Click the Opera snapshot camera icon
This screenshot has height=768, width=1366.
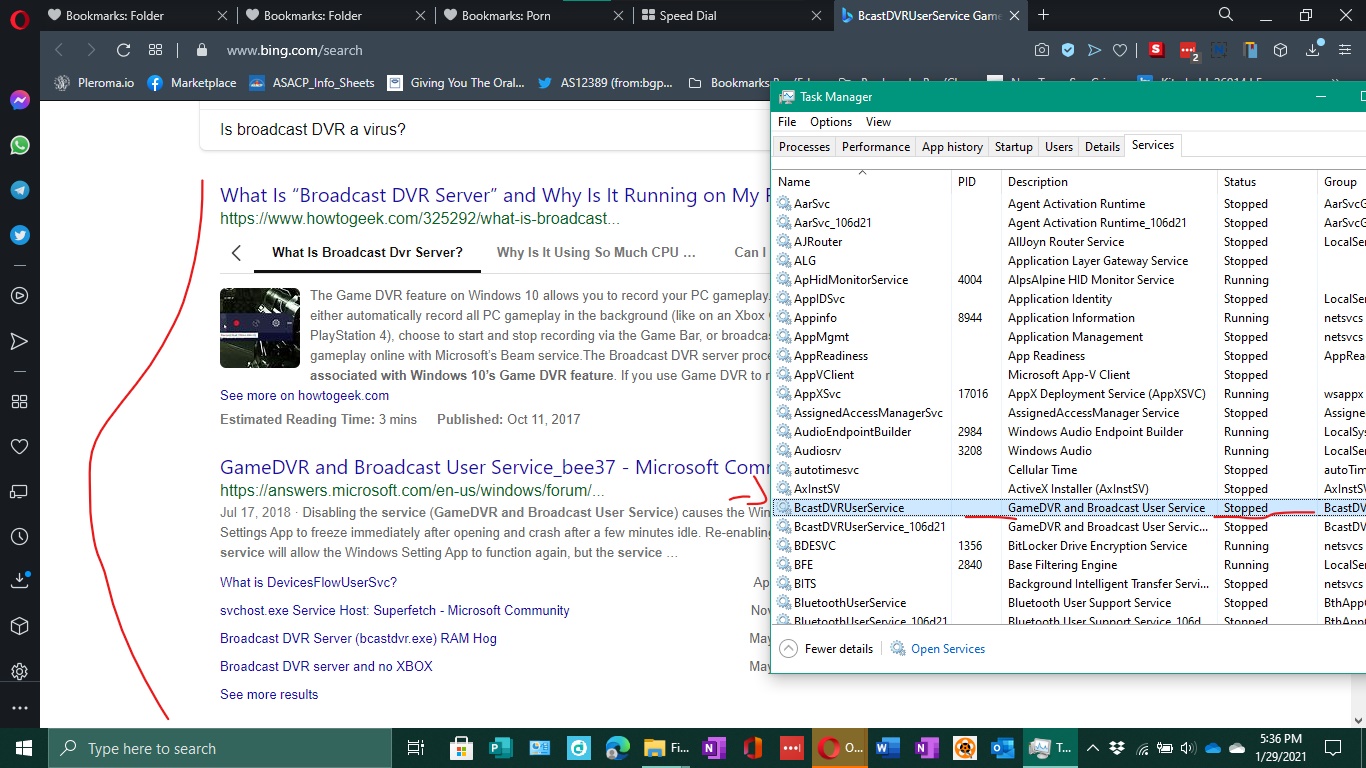(x=1042, y=50)
